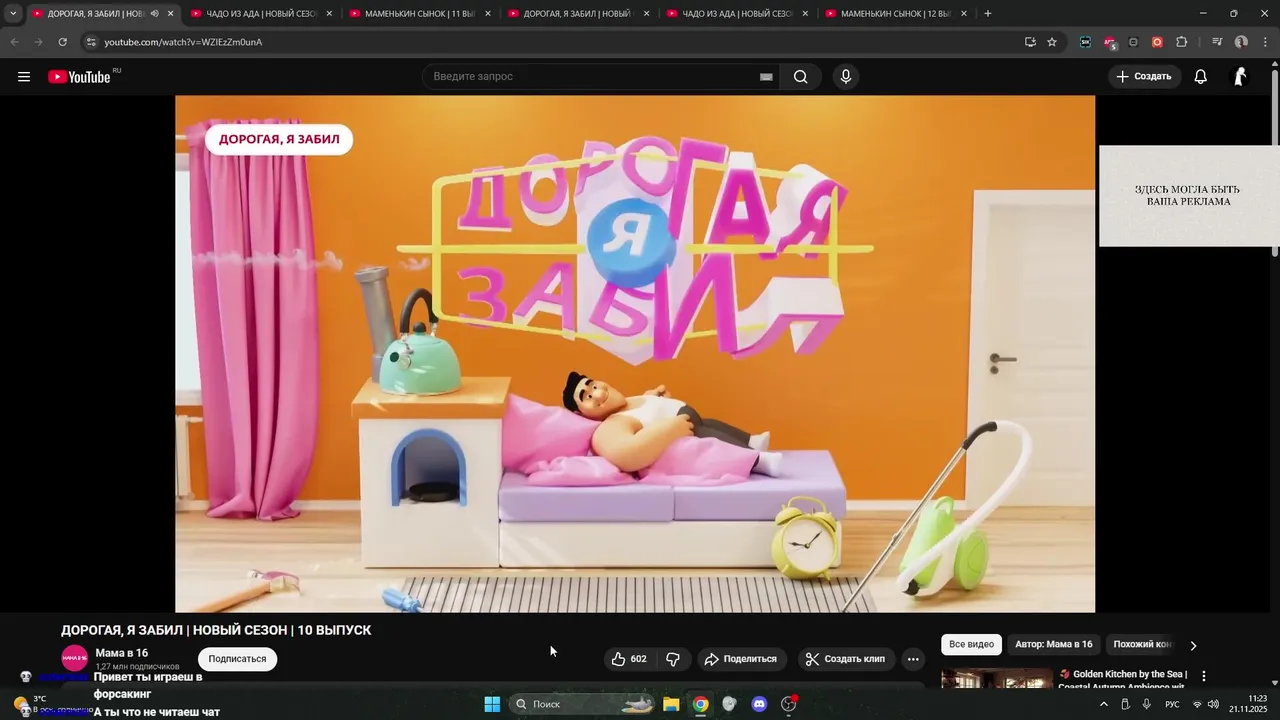1280x720 pixels.
Task: Open the Chrome extensions puzzle icon
Action: tap(1182, 42)
